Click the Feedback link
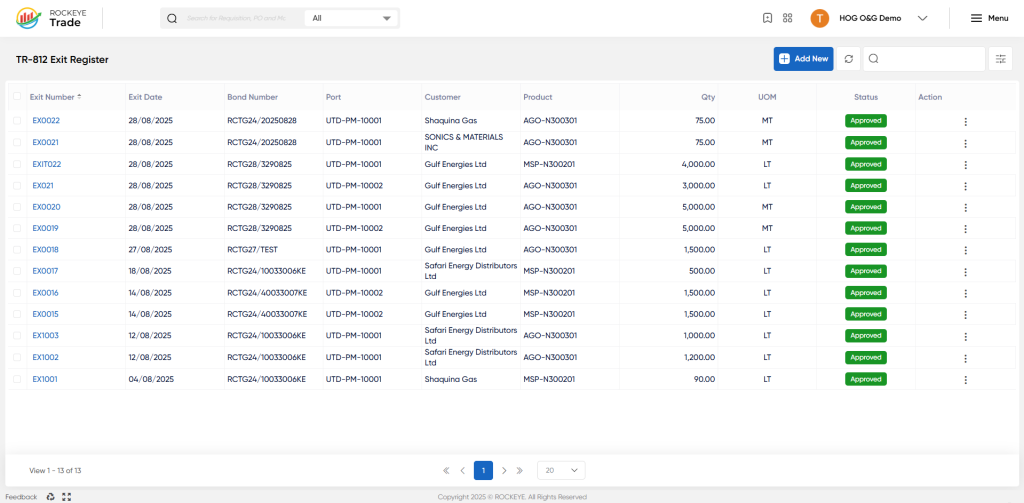The width and height of the screenshot is (1024, 503). [22, 496]
